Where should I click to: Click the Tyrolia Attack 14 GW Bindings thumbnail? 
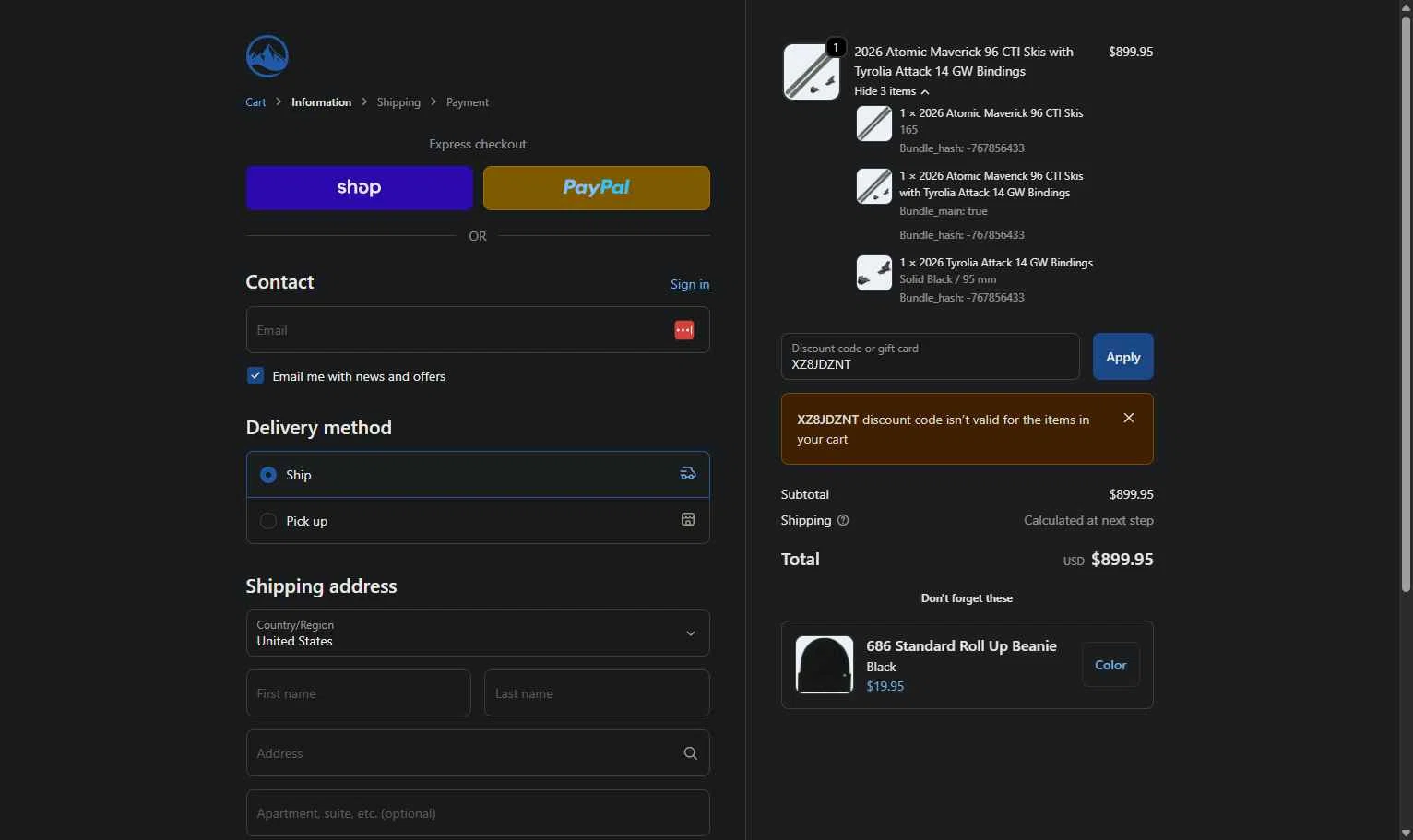pyautogui.click(x=874, y=273)
